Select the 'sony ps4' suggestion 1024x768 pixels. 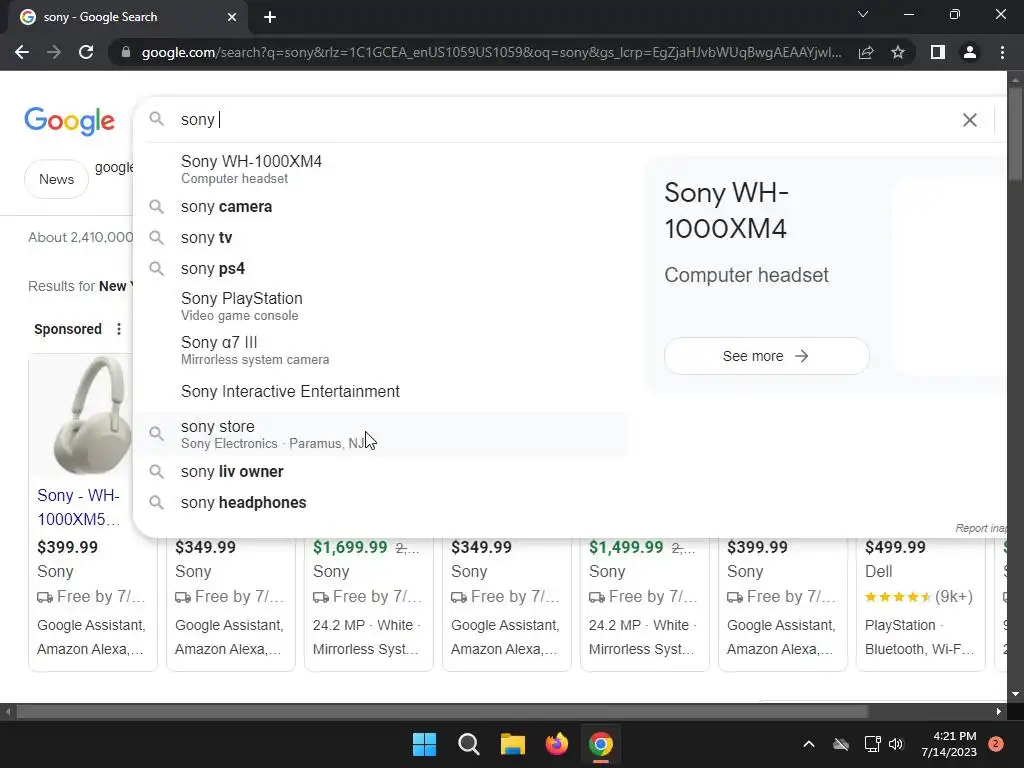click(x=382, y=268)
